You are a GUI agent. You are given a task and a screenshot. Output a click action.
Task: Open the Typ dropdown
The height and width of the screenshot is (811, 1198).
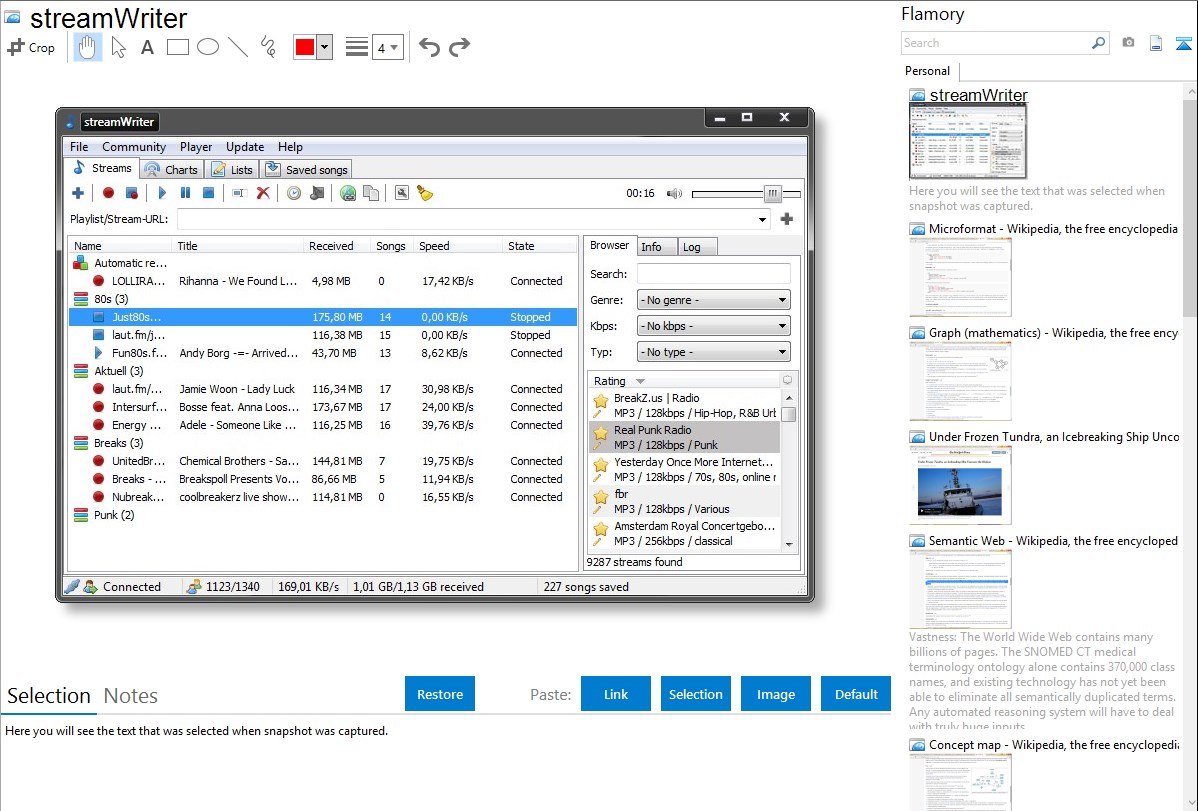click(714, 352)
